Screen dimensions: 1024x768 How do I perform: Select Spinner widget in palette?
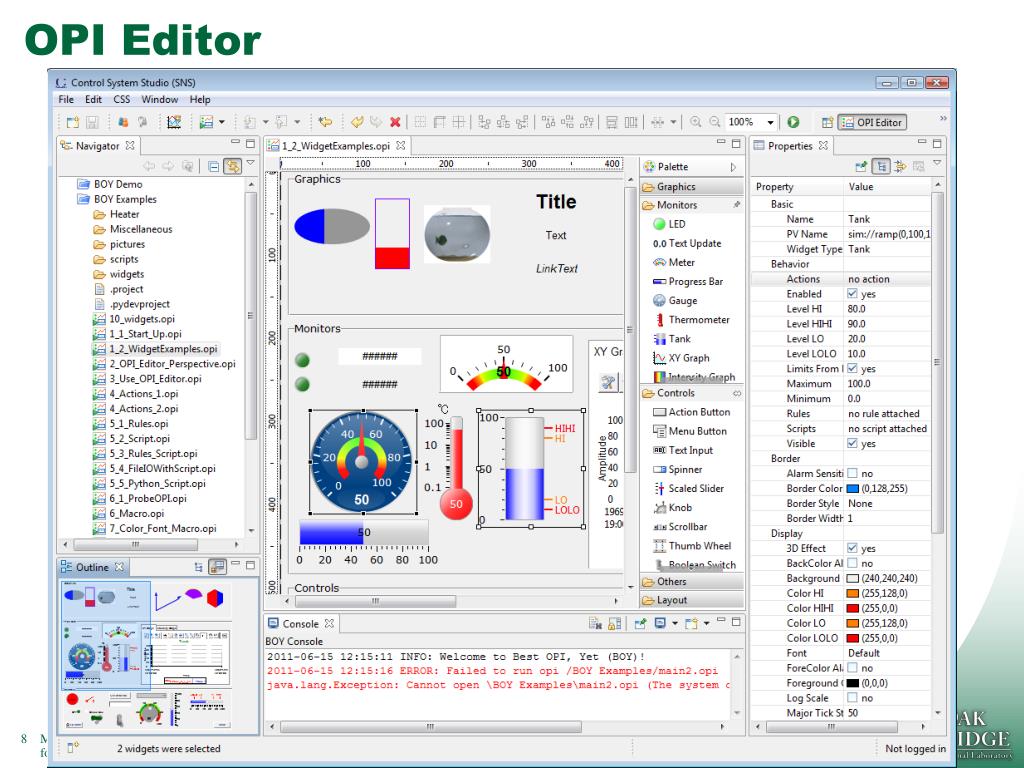(x=678, y=469)
